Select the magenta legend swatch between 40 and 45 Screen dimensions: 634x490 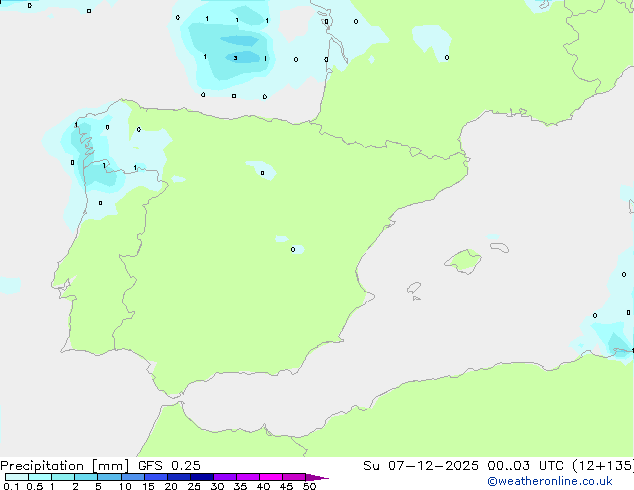pyautogui.click(x=271, y=477)
